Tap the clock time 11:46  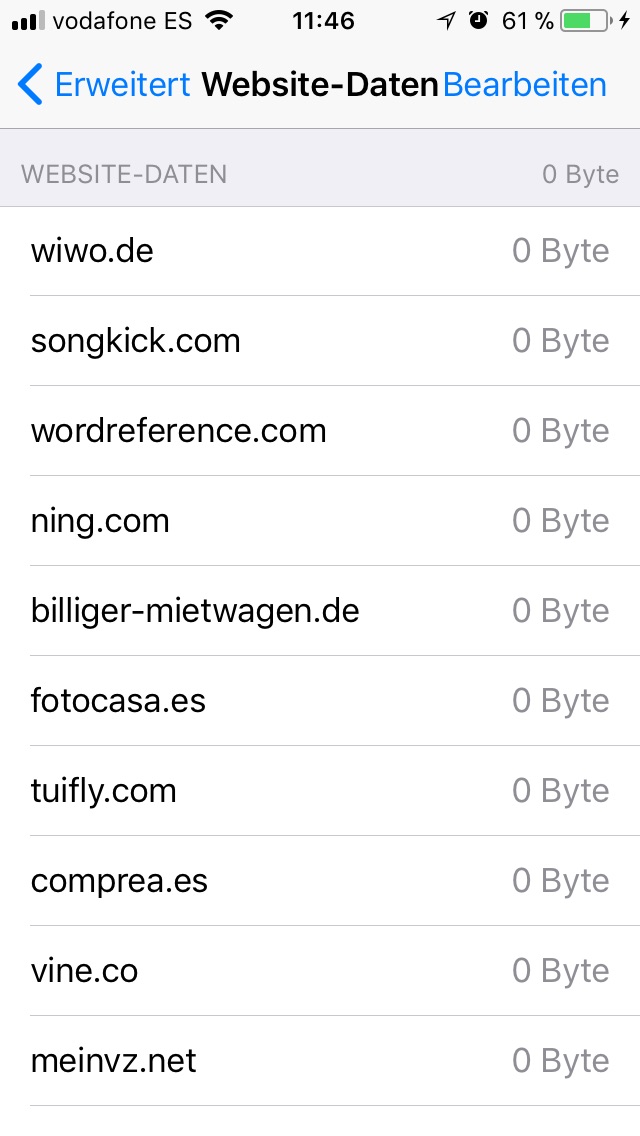point(323,21)
